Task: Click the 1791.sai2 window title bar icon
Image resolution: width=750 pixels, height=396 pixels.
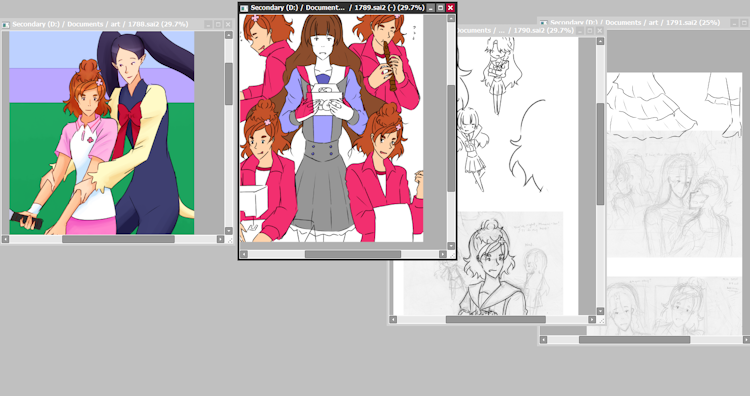Action: (544, 22)
